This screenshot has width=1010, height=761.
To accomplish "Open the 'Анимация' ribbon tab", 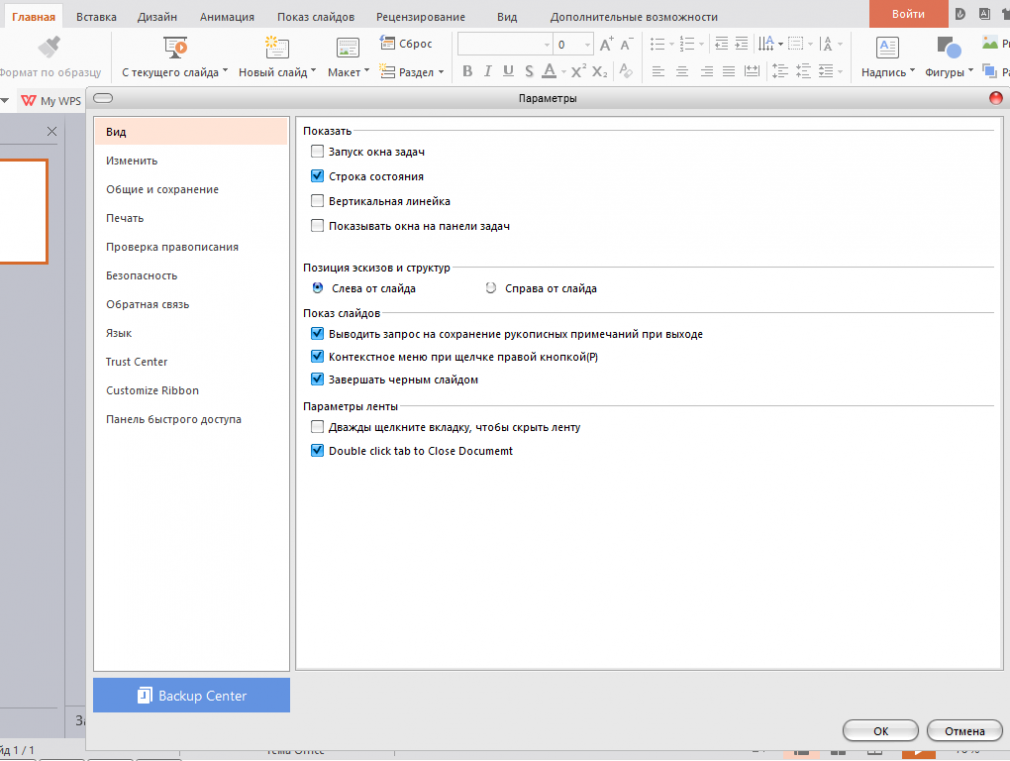I will coord(227,17).
